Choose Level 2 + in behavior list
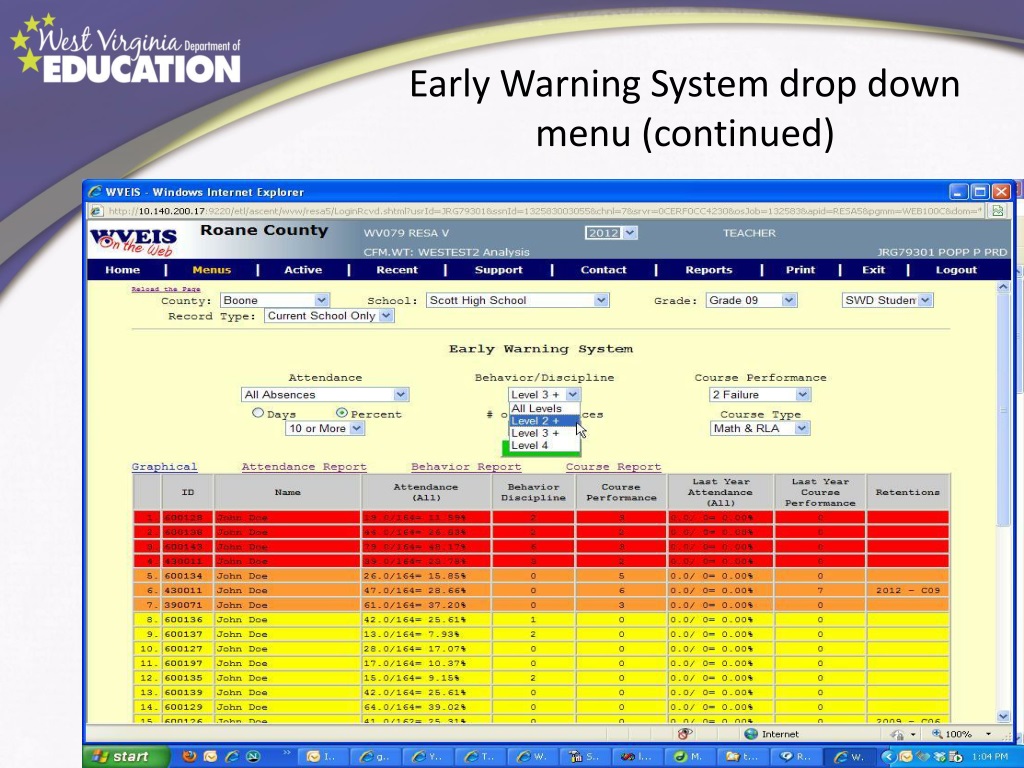Image resolution: width=1024 pixels, height=768 pixels. point(544,421)
